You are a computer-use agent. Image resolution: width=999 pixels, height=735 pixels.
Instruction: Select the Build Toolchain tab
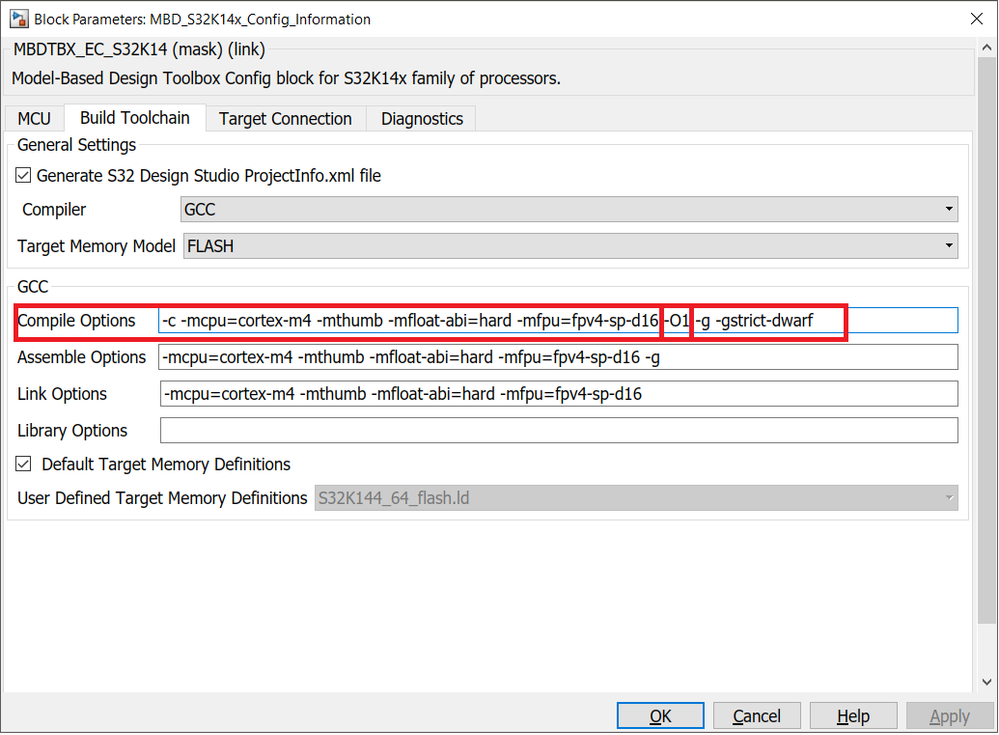click(135, 118)
